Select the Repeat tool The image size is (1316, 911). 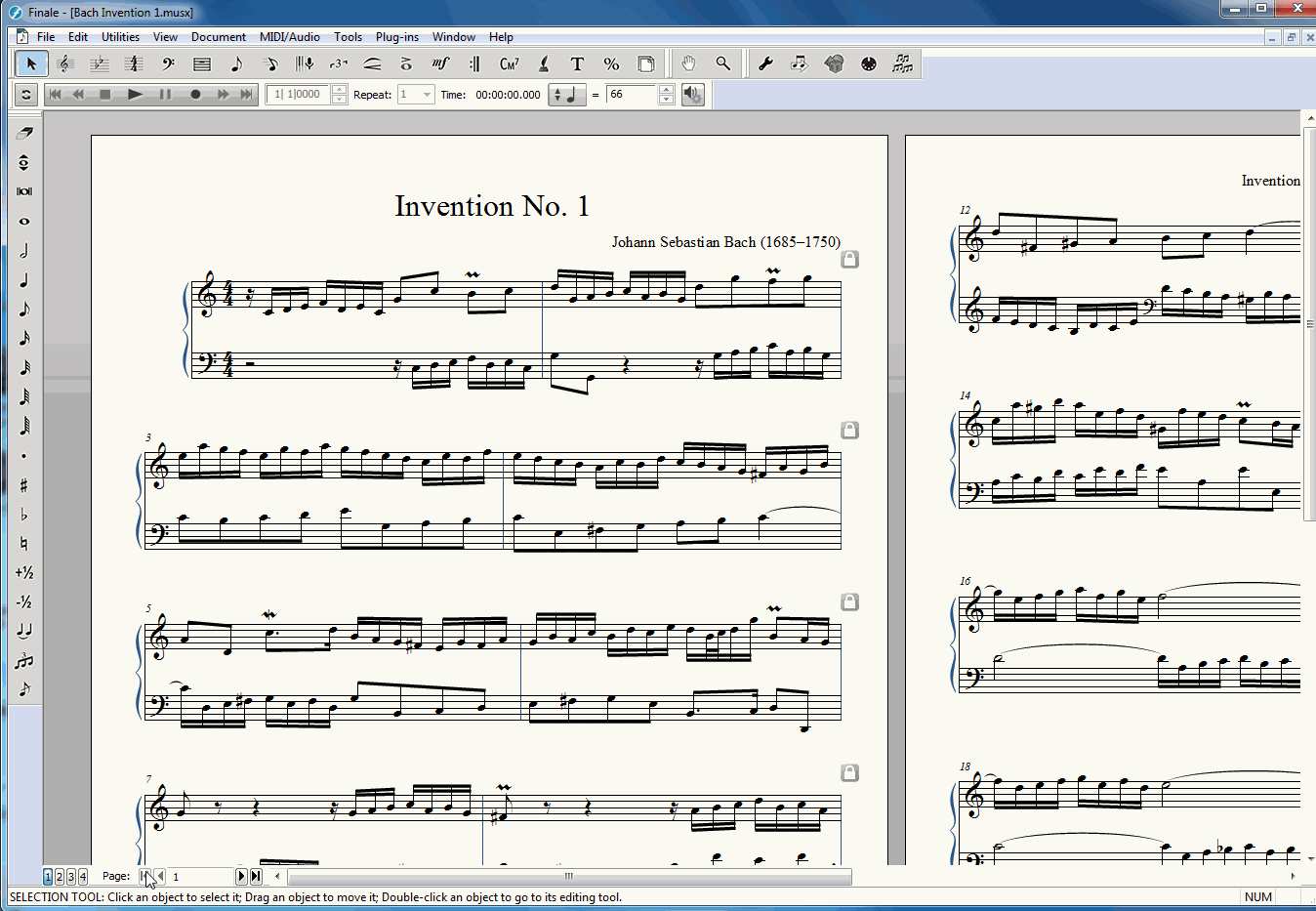pyautogui.click(x=474, y=64)
